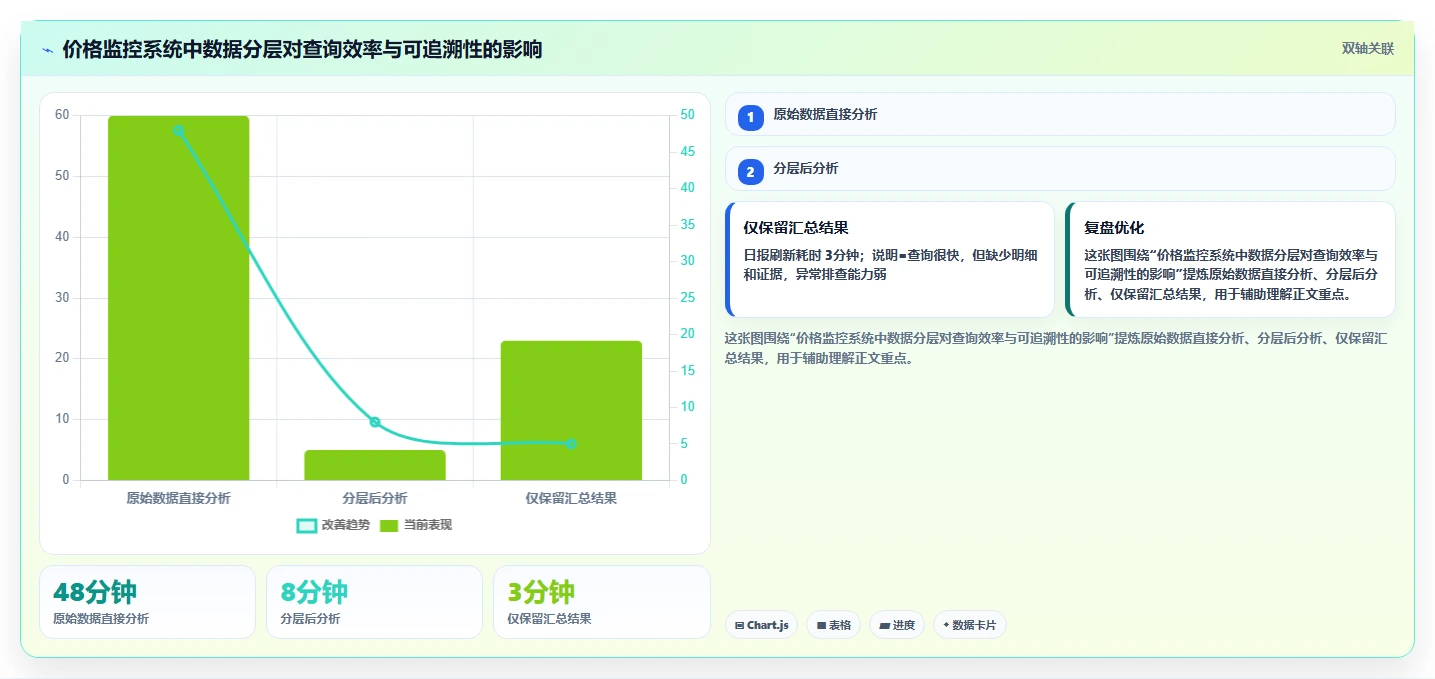Click the 改善趋势 legend text

[x=346, y=525]
